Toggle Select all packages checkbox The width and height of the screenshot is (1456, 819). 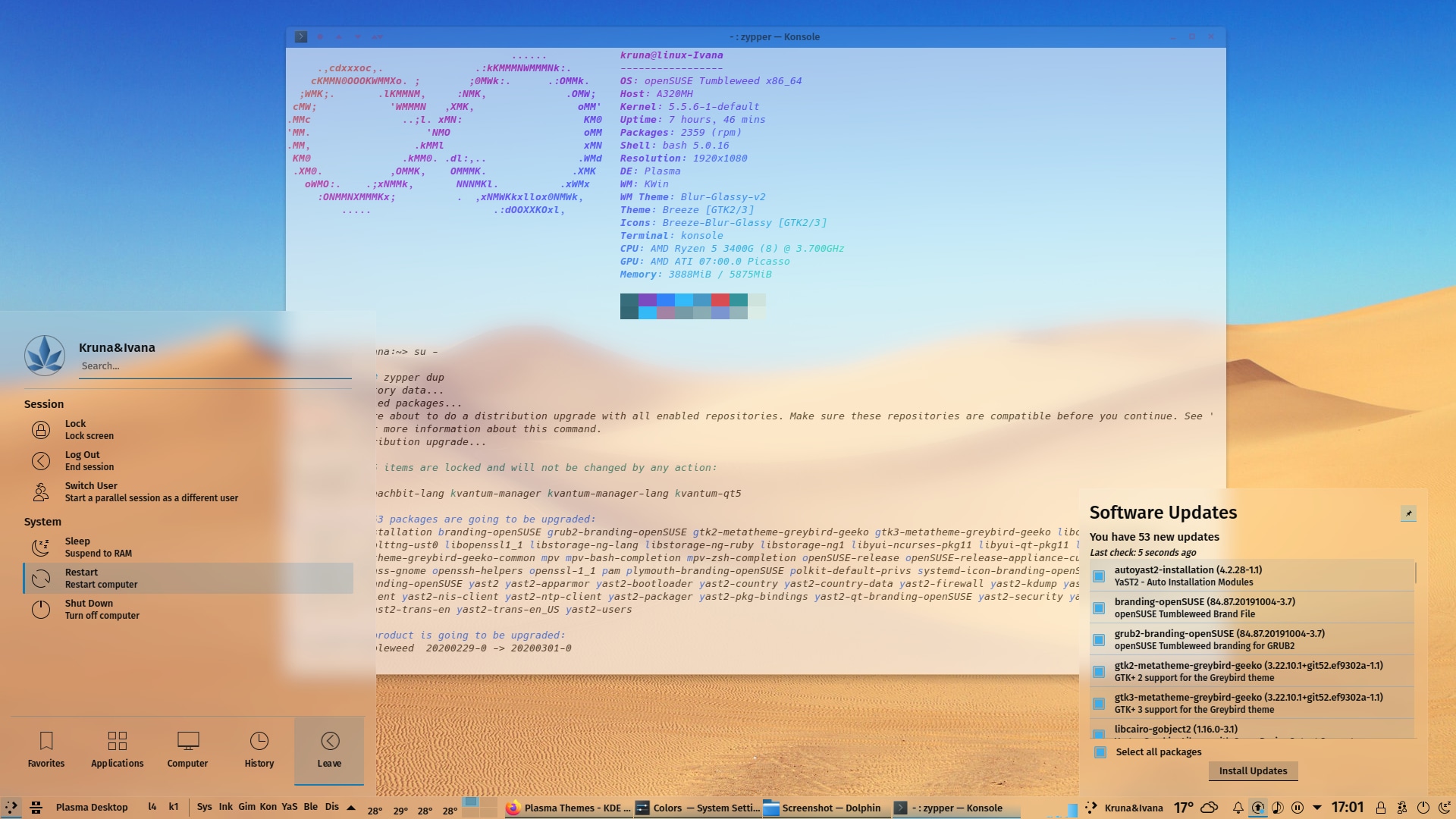coord(1100,752)
